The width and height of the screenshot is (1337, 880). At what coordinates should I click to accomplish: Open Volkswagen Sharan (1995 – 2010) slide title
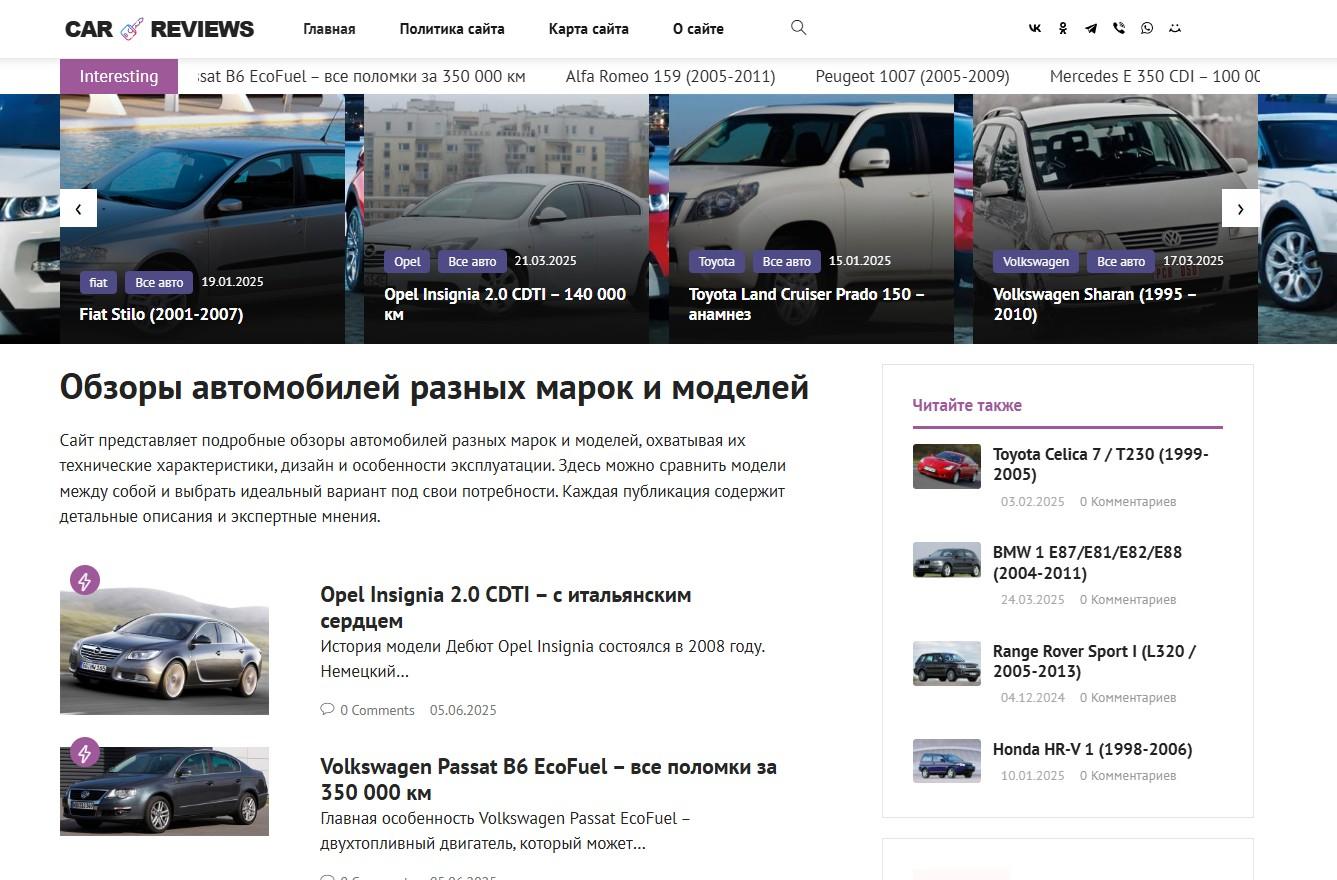(x=1094, y=304)
